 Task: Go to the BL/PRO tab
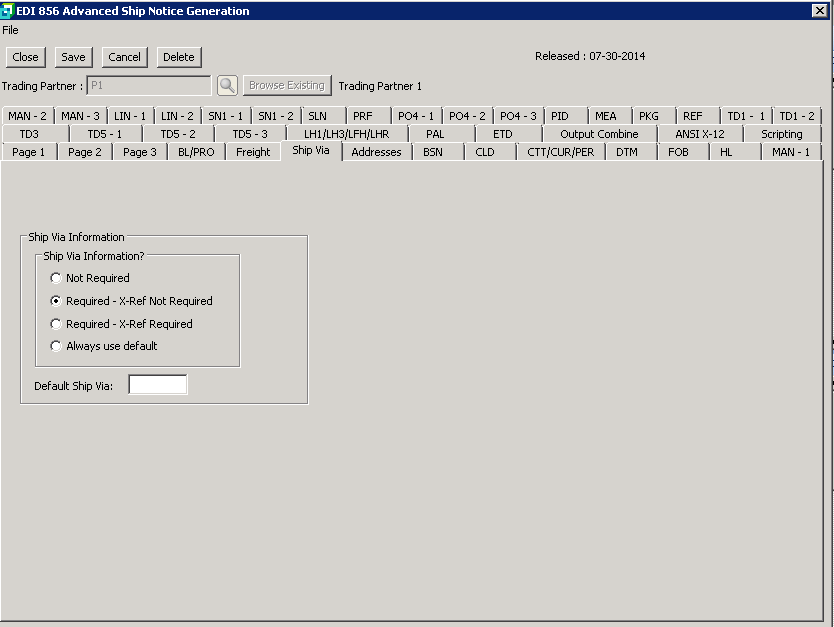[196, 152]
